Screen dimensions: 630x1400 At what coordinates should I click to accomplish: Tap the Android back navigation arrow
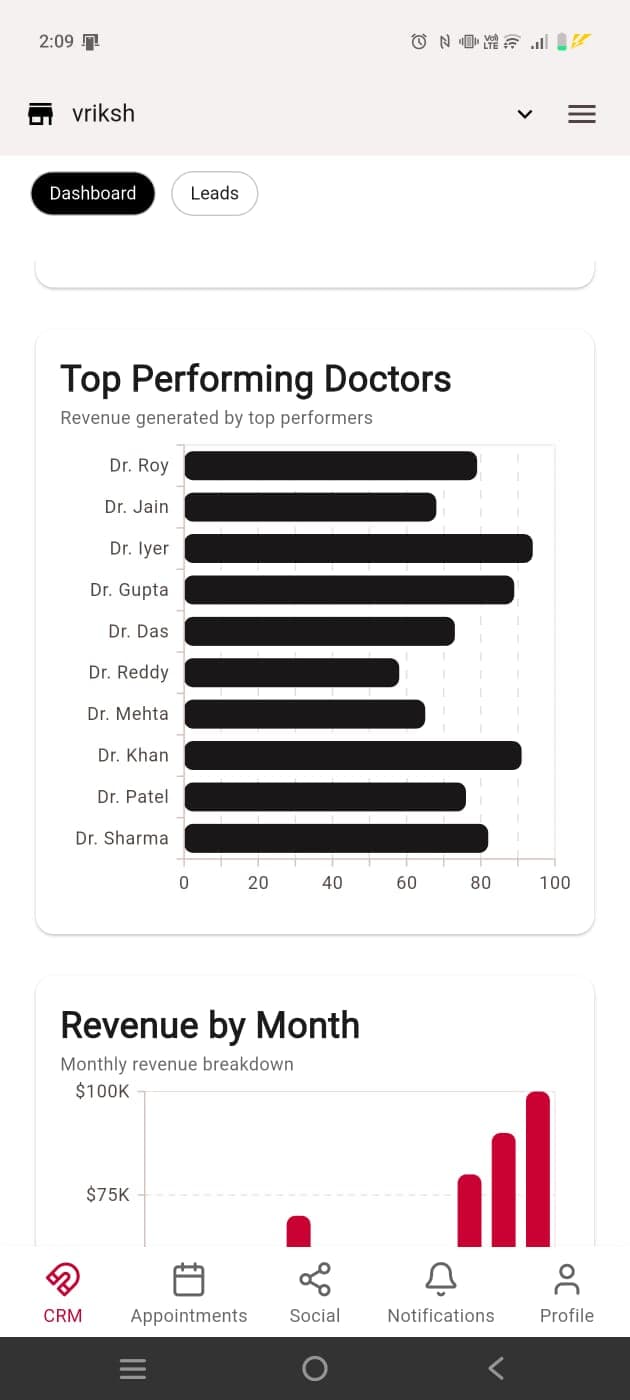click(496, 1368)
